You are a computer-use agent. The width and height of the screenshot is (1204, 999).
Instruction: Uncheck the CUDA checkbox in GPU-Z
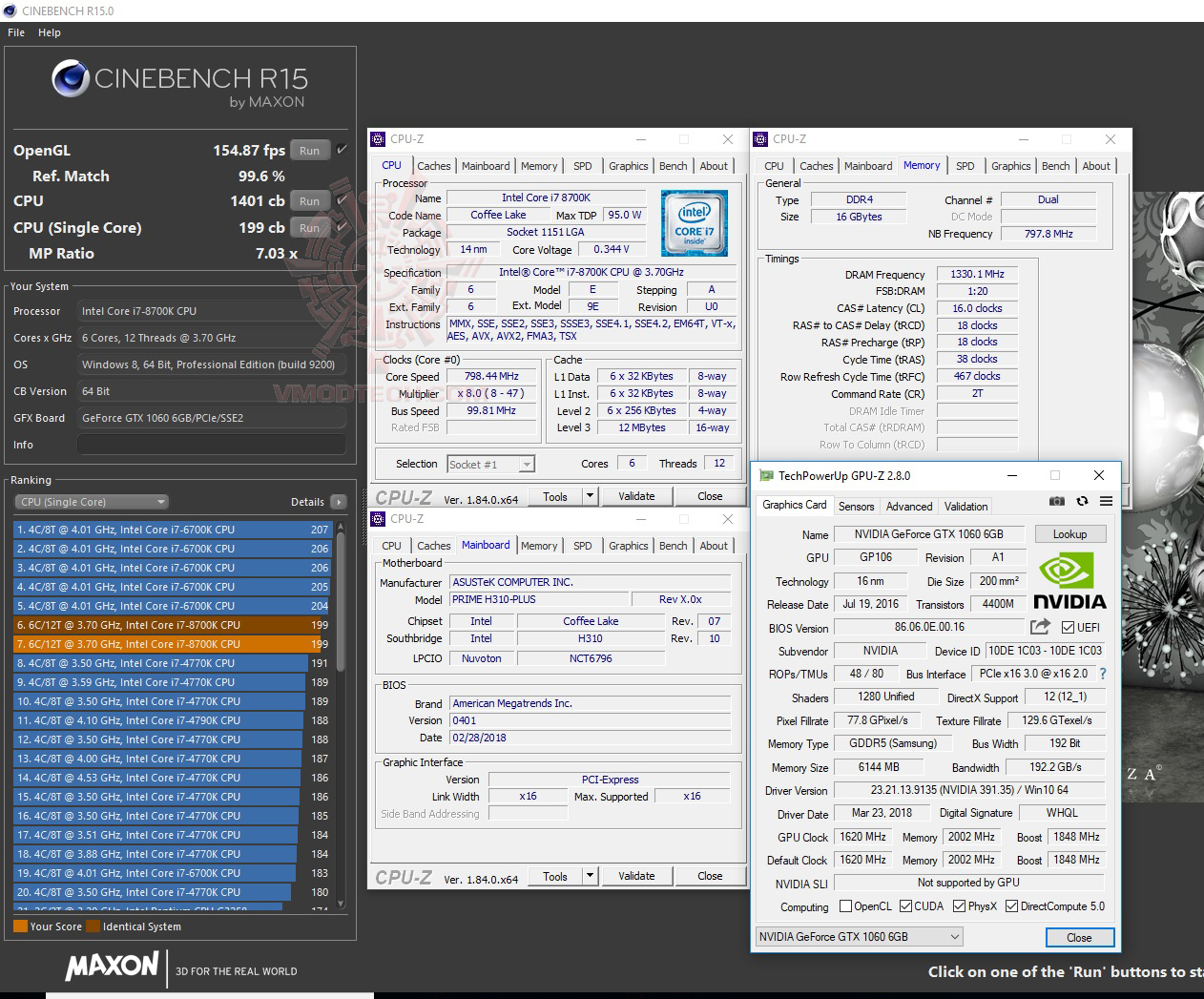pyautogui.click(x=905, y=905)
